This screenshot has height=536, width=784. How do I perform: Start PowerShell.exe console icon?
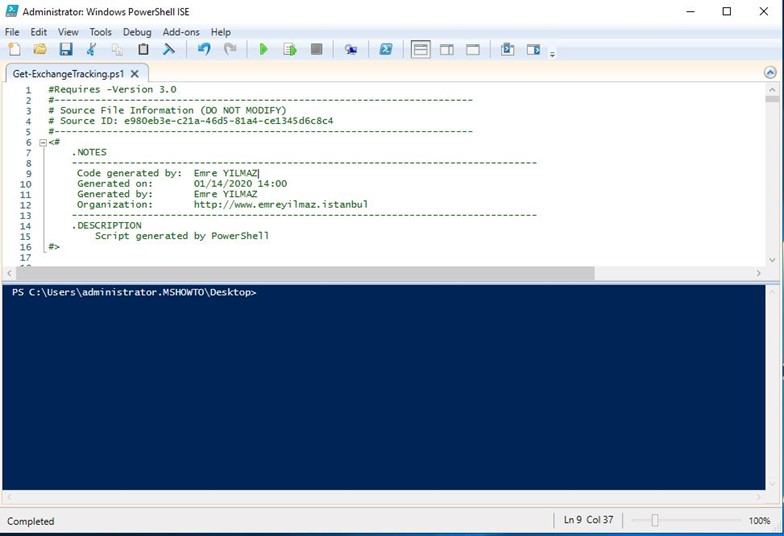(x=386, y=50)
